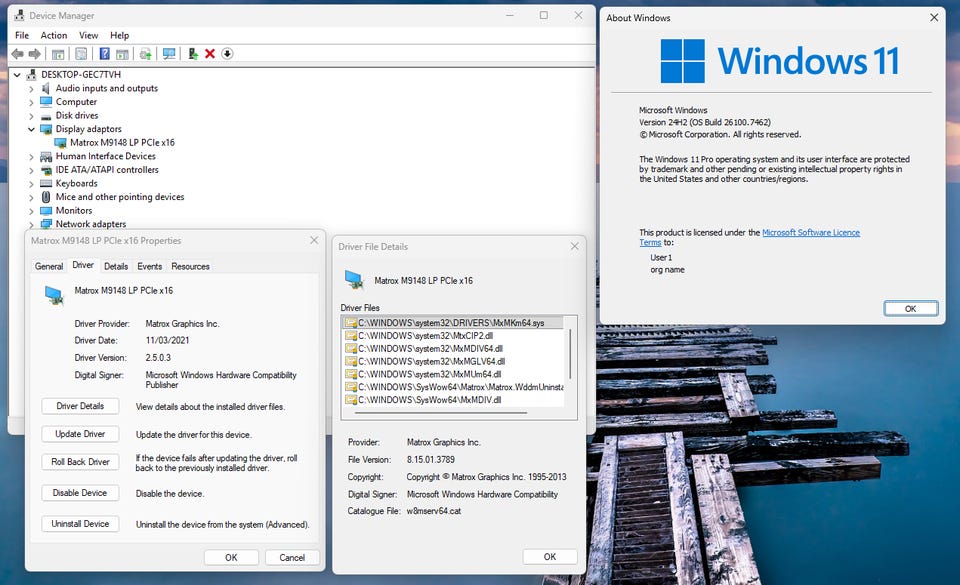Expand the Keyboards category
960x585 pixels.
[x=31, y=184]
